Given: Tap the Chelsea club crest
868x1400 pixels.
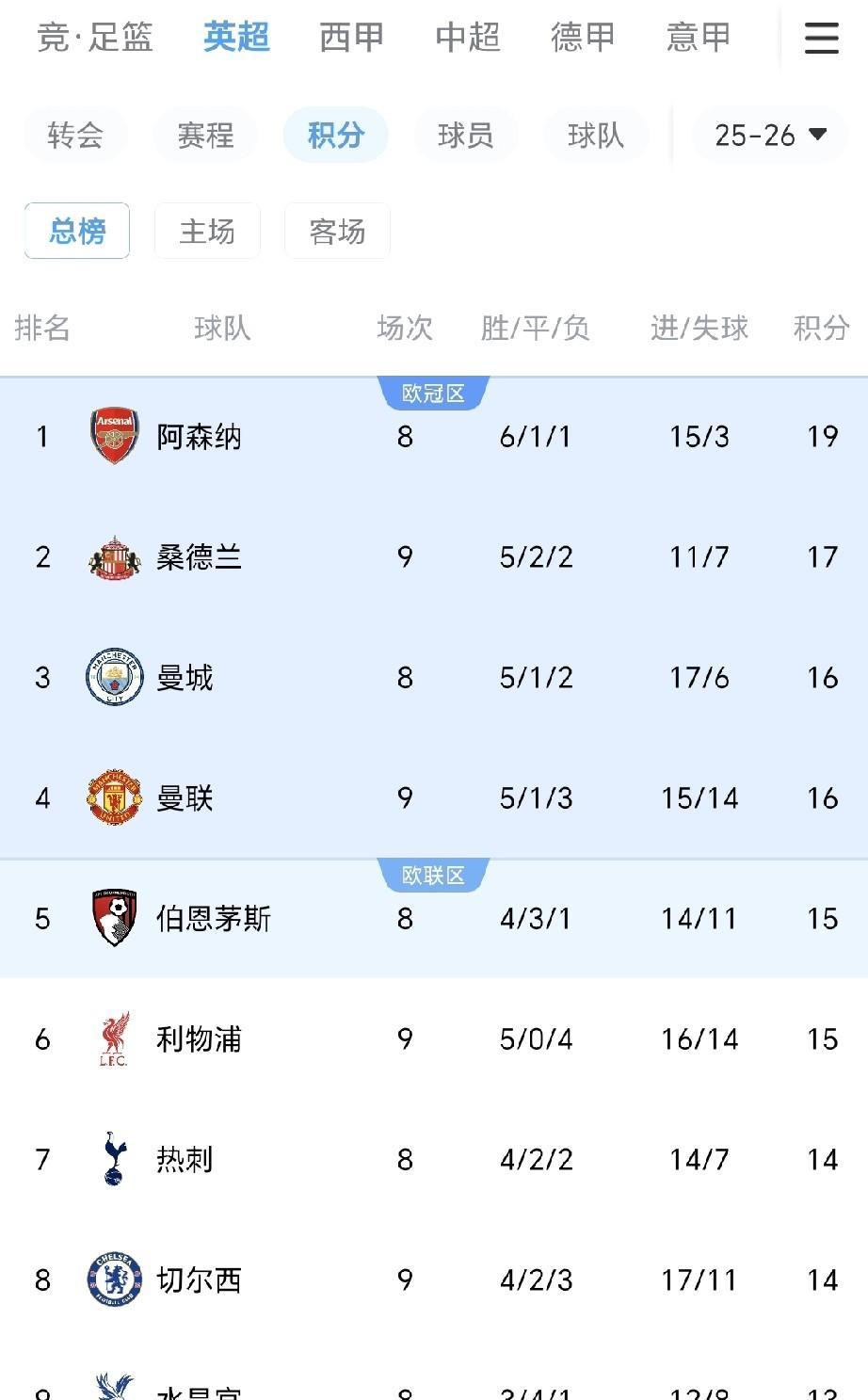Looking at the screenshot, I should [x=114, y=1279].
